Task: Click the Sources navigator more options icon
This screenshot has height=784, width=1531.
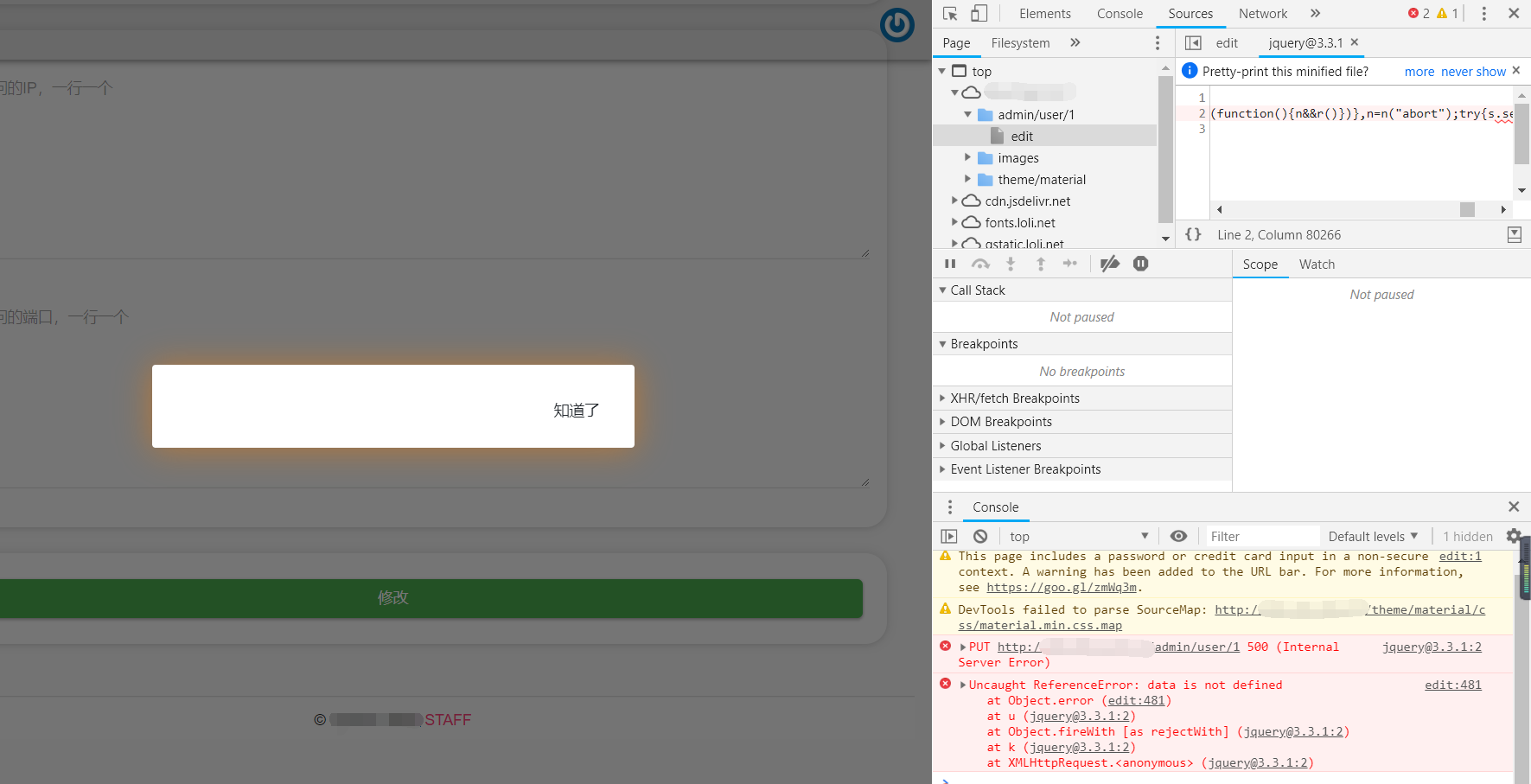Action: [1158, 43]
